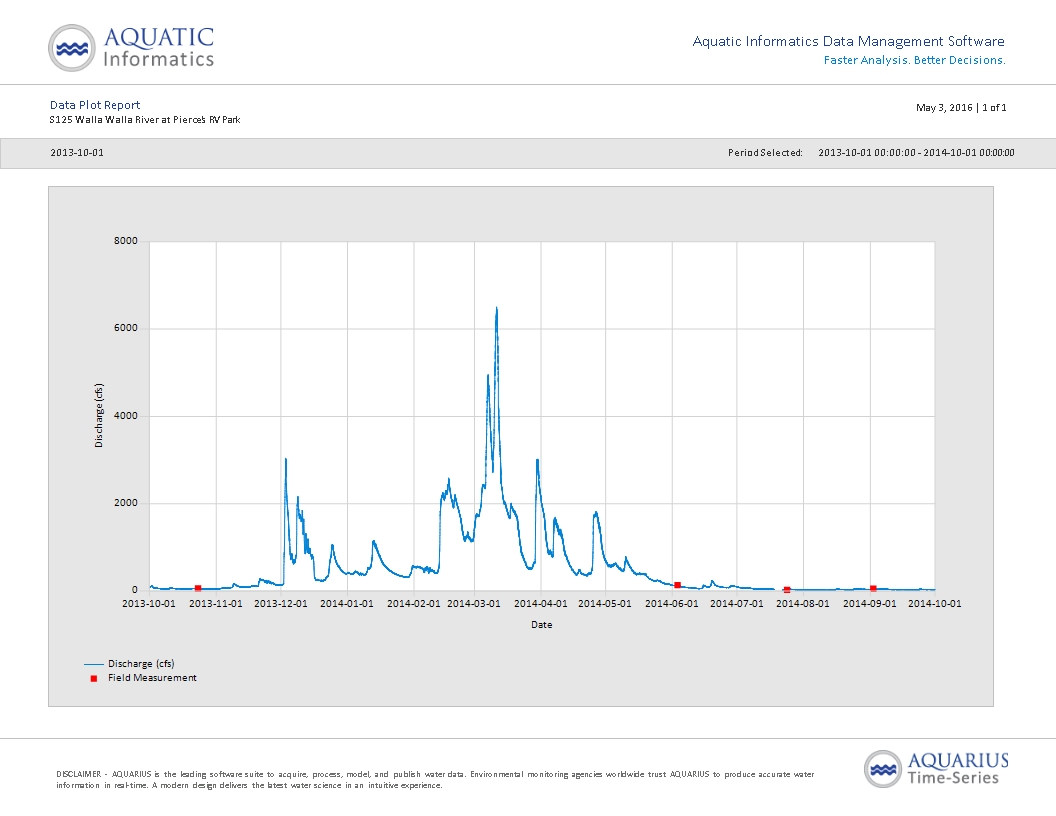The height and width of the screenshot is (816, 1056).
Task: Click the 'Period Selected:' label
Action: click(x=765, y=153)
